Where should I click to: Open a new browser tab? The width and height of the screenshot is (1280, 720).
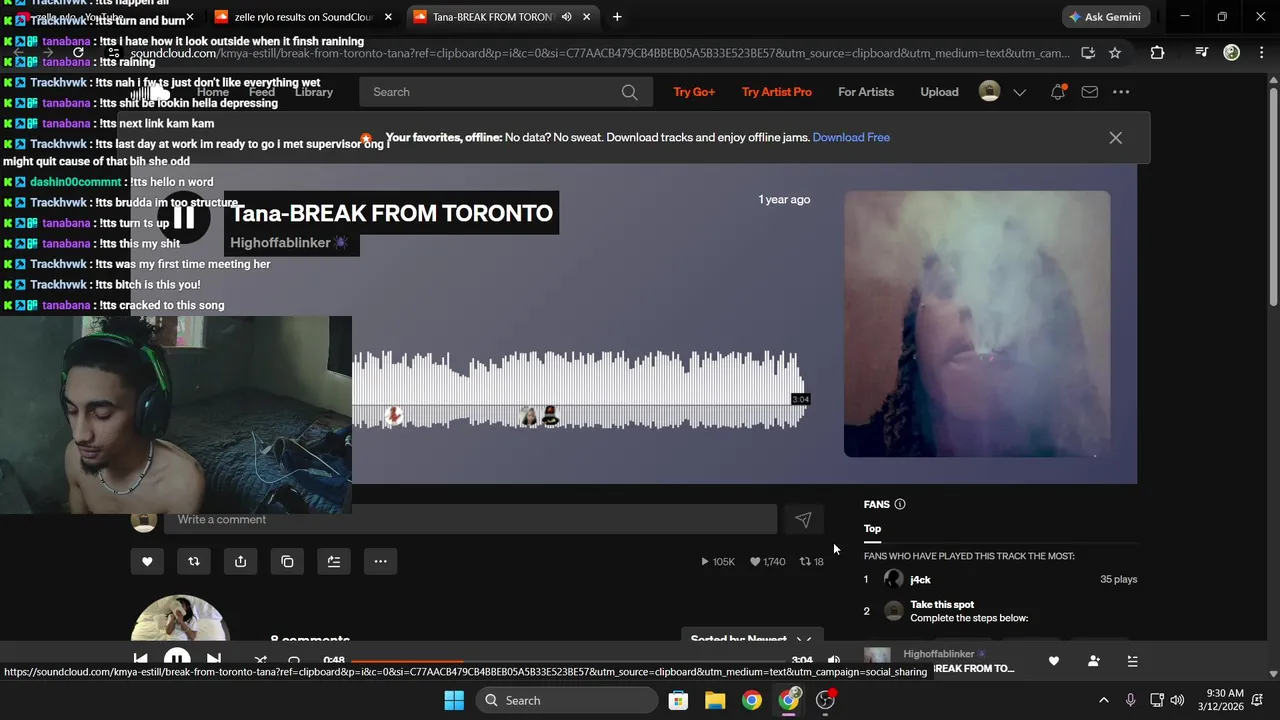click(x=617, y=17)
